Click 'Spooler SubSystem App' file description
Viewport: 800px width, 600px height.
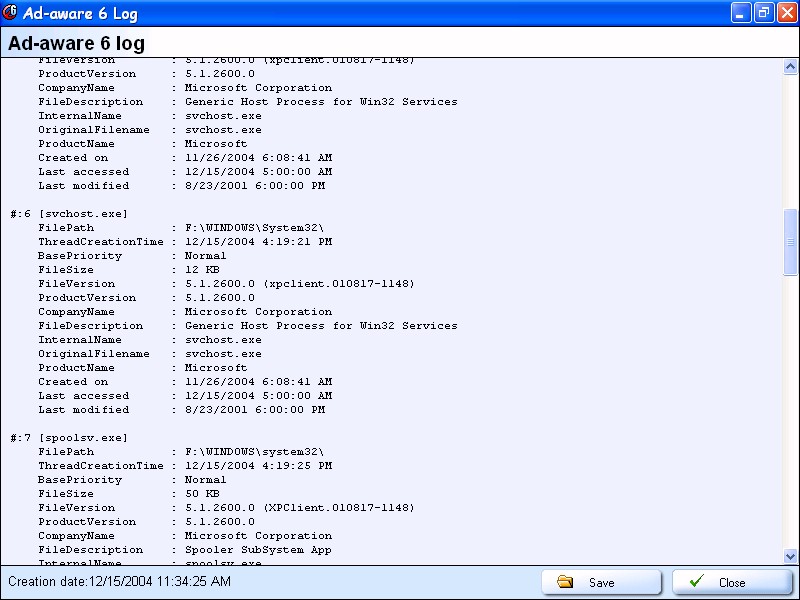(258, 549)
